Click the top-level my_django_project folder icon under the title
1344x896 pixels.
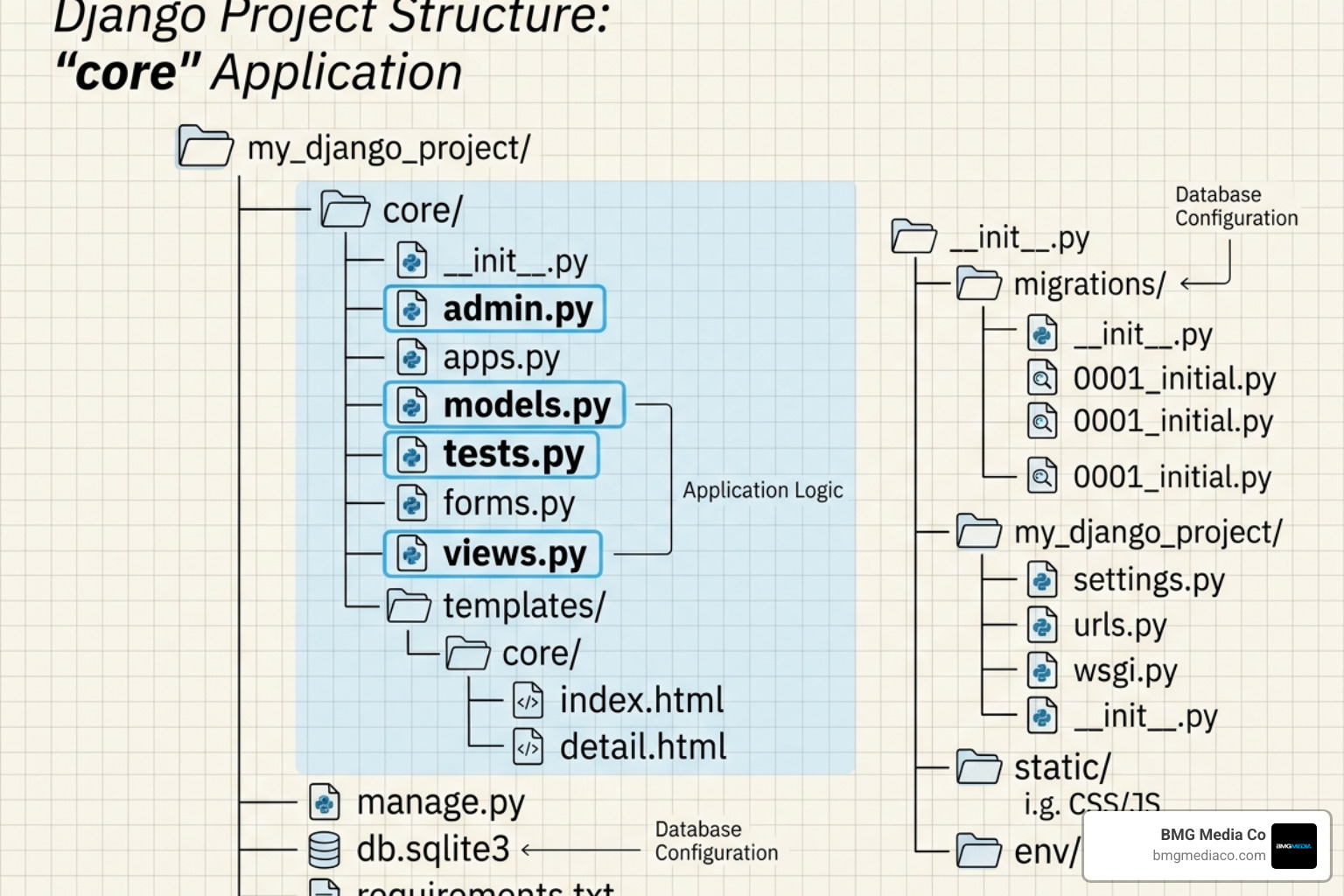point(205,146)
